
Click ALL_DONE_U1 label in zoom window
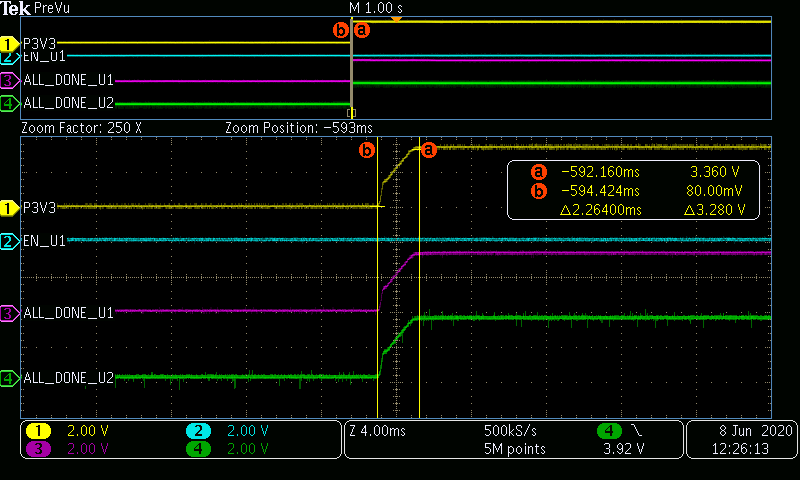[68, 313]
